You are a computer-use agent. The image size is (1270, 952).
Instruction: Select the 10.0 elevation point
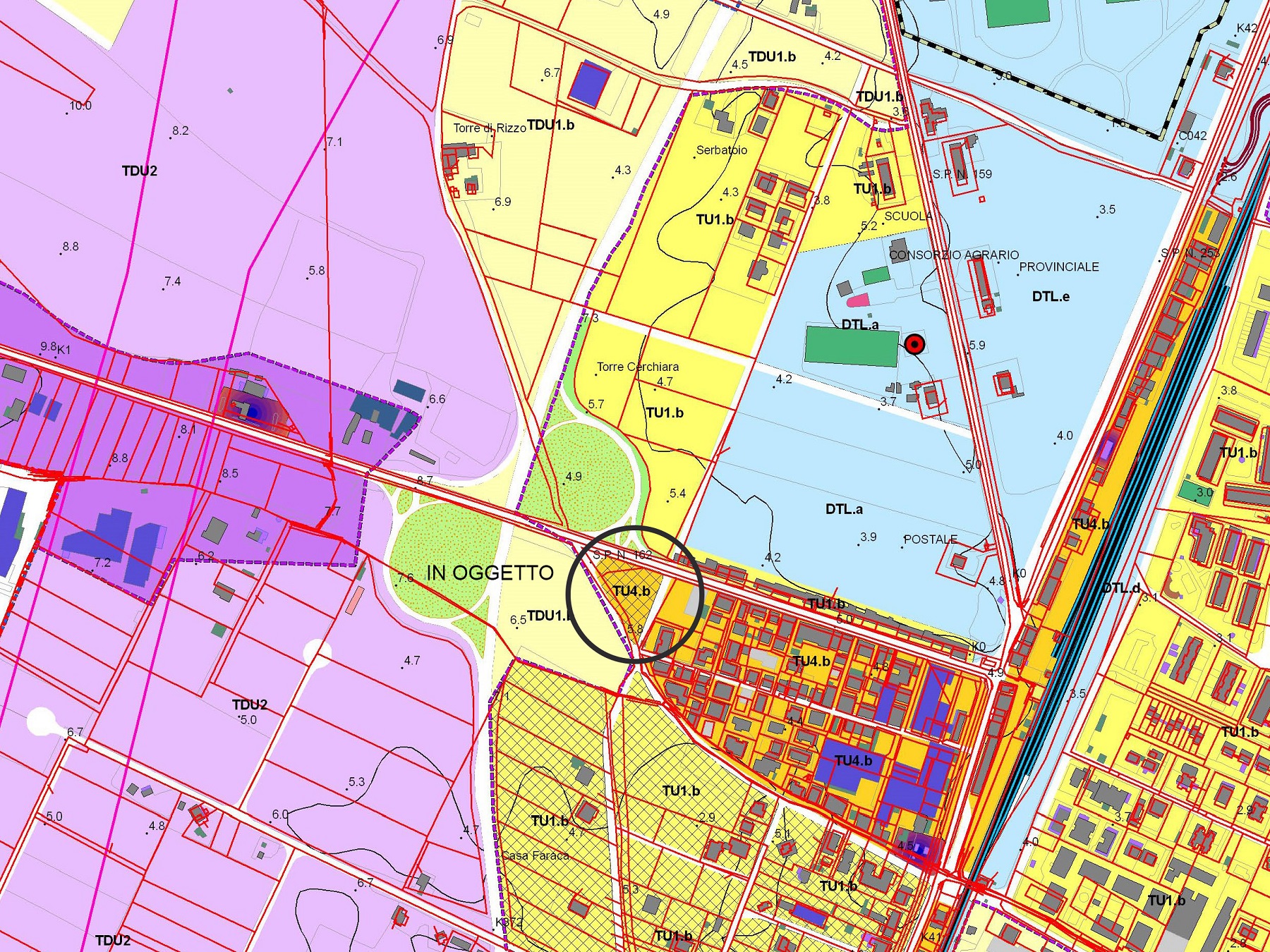point(80,106)
